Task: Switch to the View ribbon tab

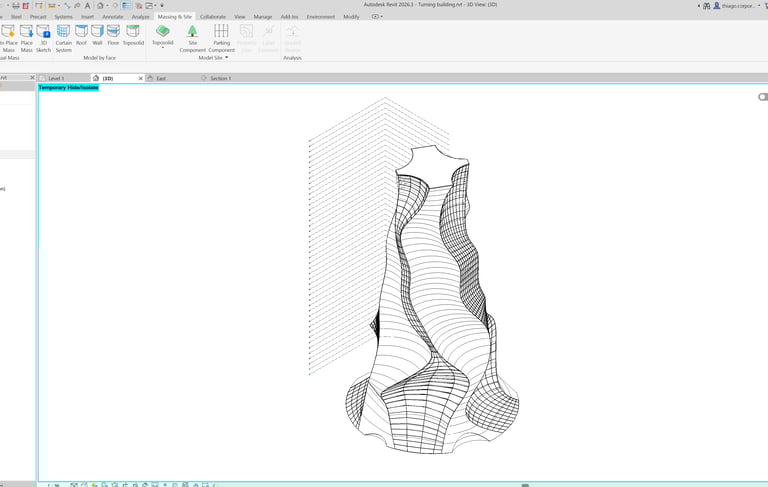Action: pos(240,17)
